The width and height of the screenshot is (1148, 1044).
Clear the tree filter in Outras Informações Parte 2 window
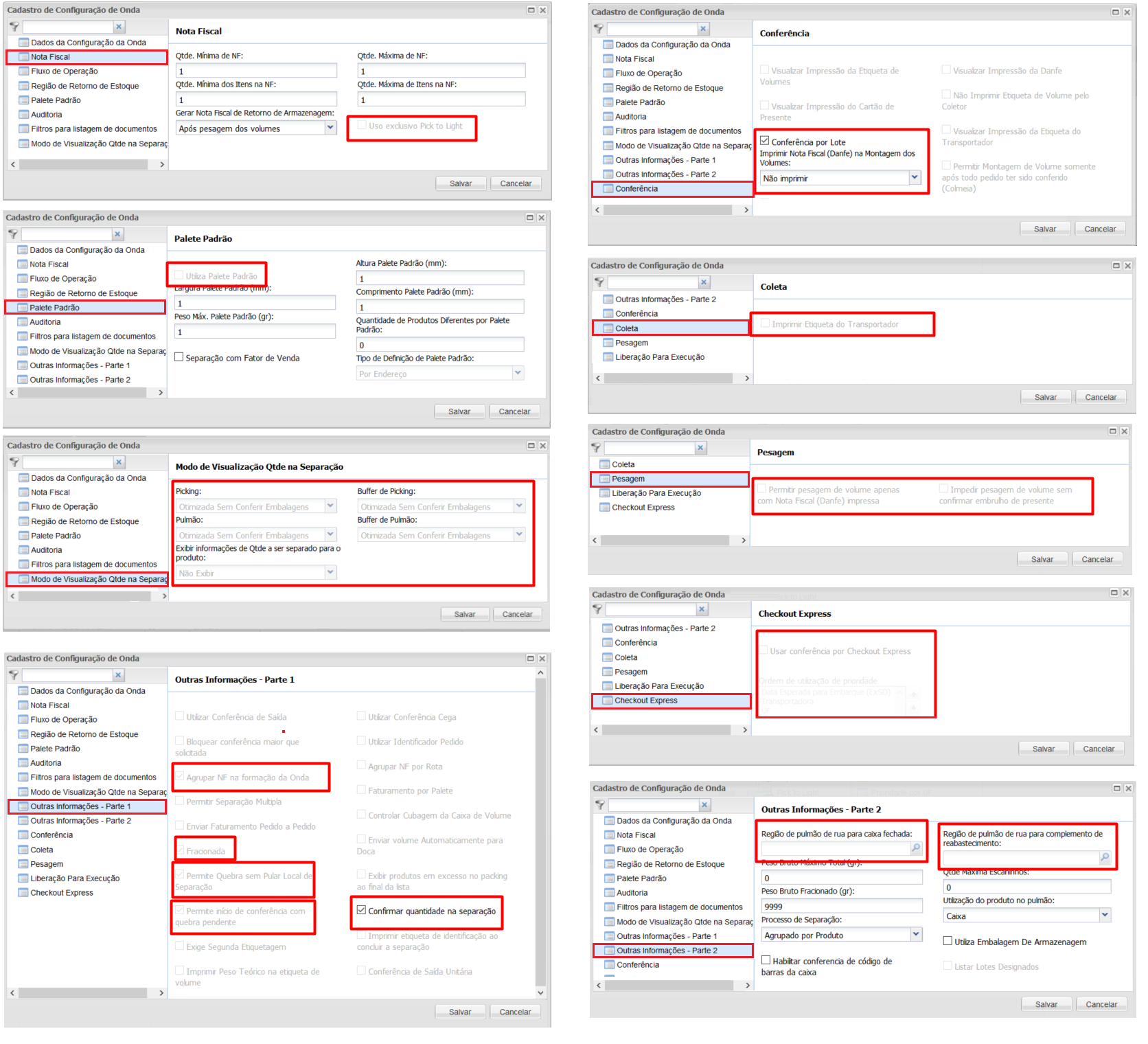(704, 804)
